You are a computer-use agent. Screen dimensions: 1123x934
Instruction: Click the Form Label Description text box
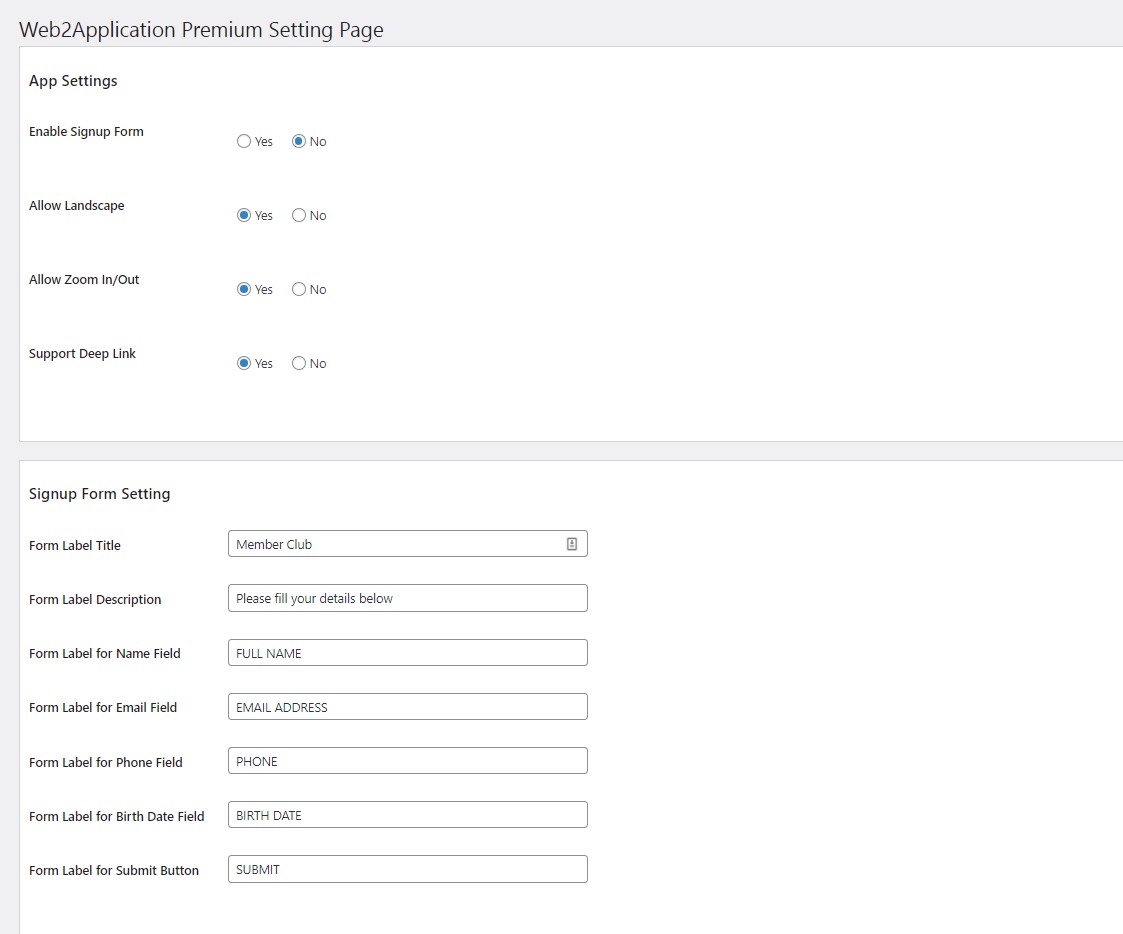pos(408,598)
